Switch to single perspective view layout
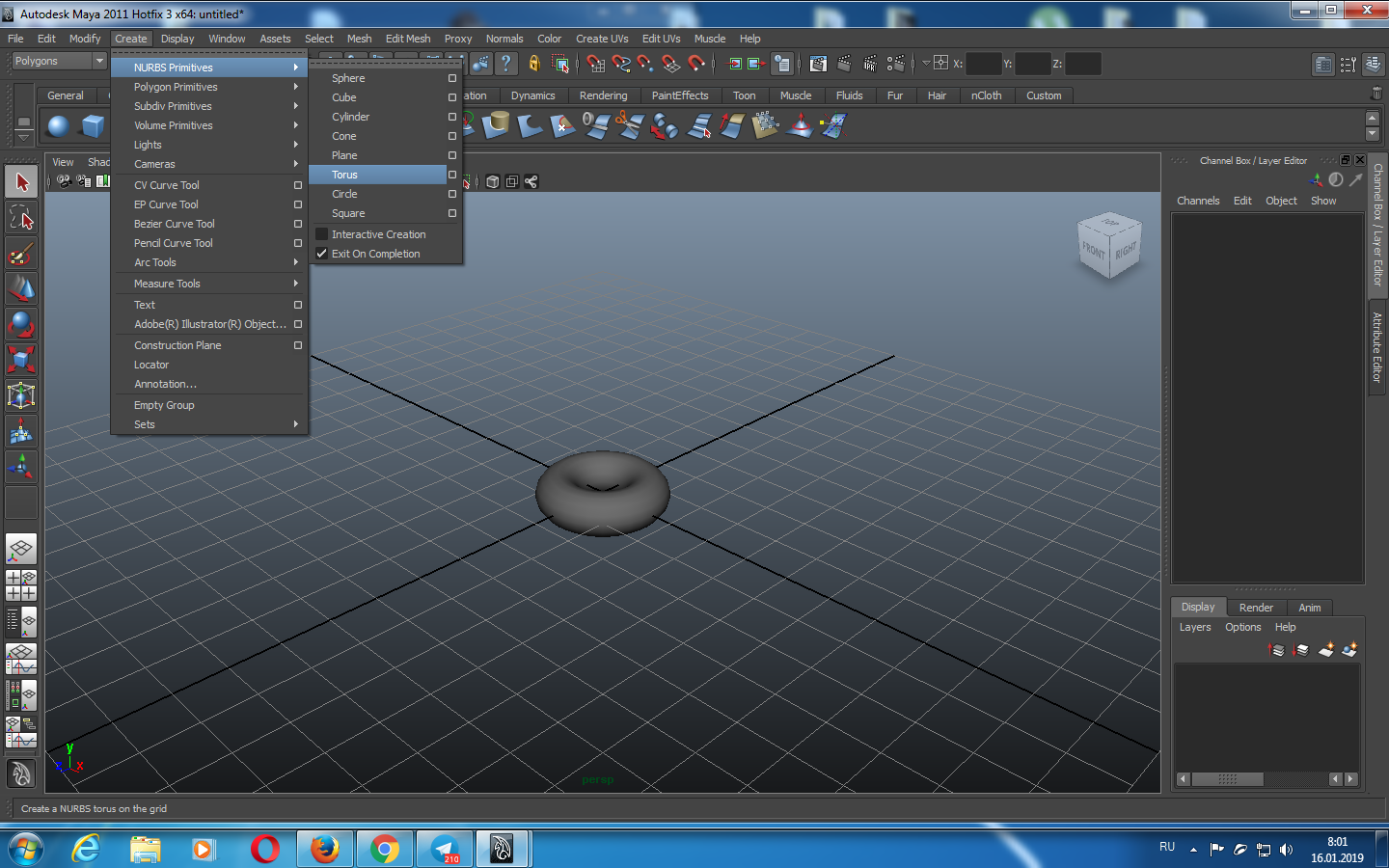This screenshot has width=1389, height=868. (x=21, y=549)
